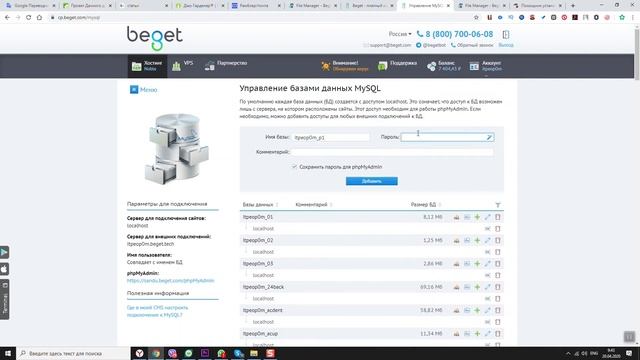Open Внимание! virus alert notice
Image resolution: width=640 pixels, height=360 pixels.
(x=345, y=66)
